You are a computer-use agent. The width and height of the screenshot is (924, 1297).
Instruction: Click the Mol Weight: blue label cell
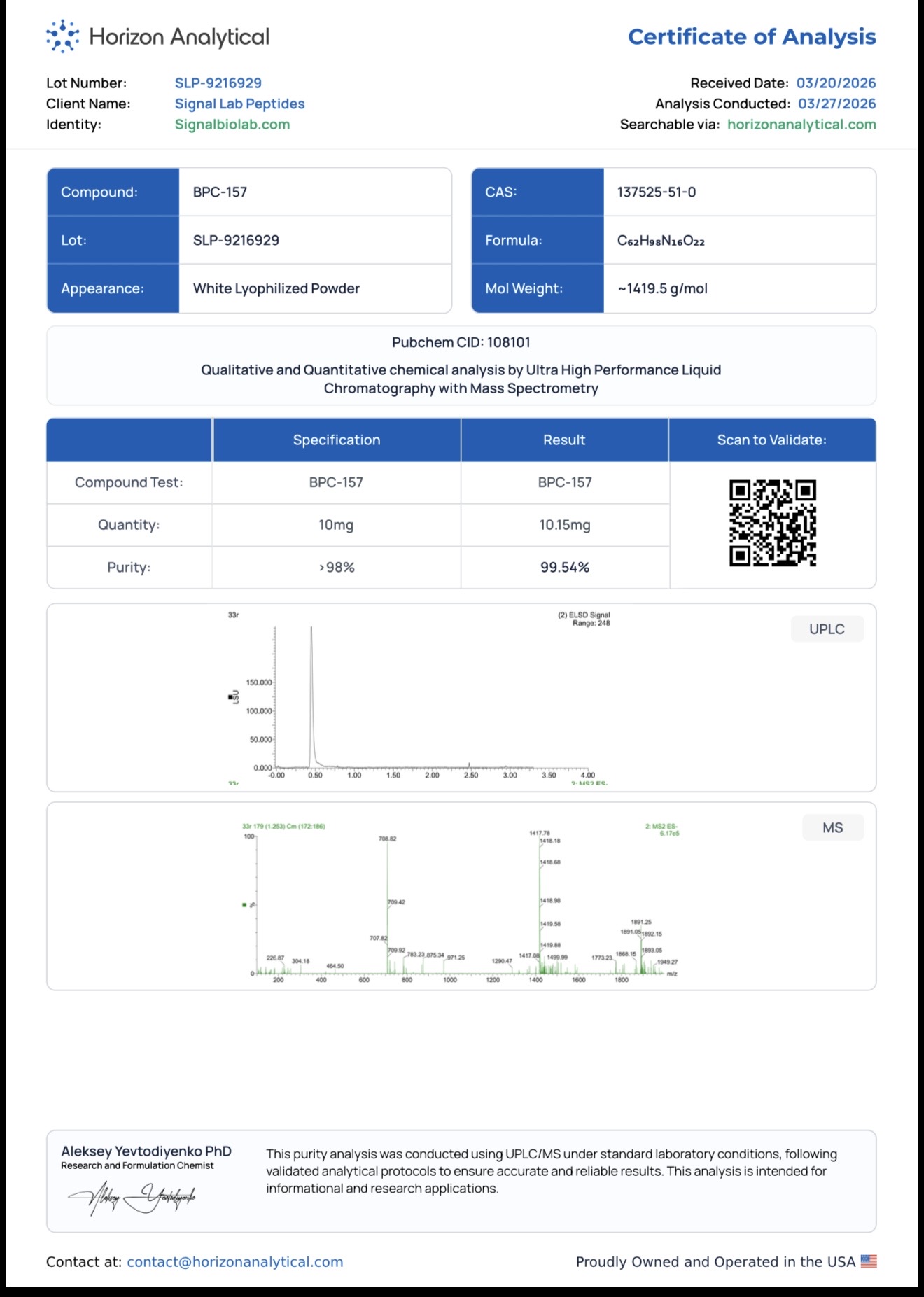tap(538, 288)
